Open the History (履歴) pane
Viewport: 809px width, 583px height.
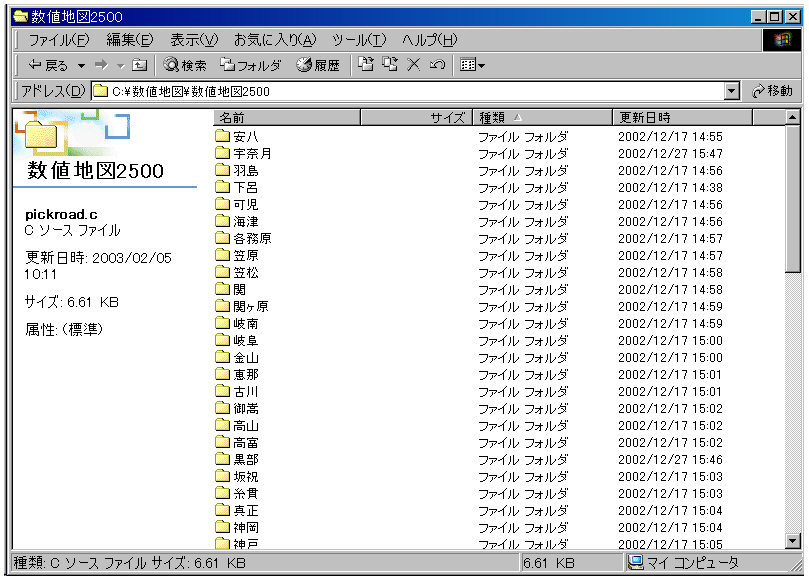[318, 65]
